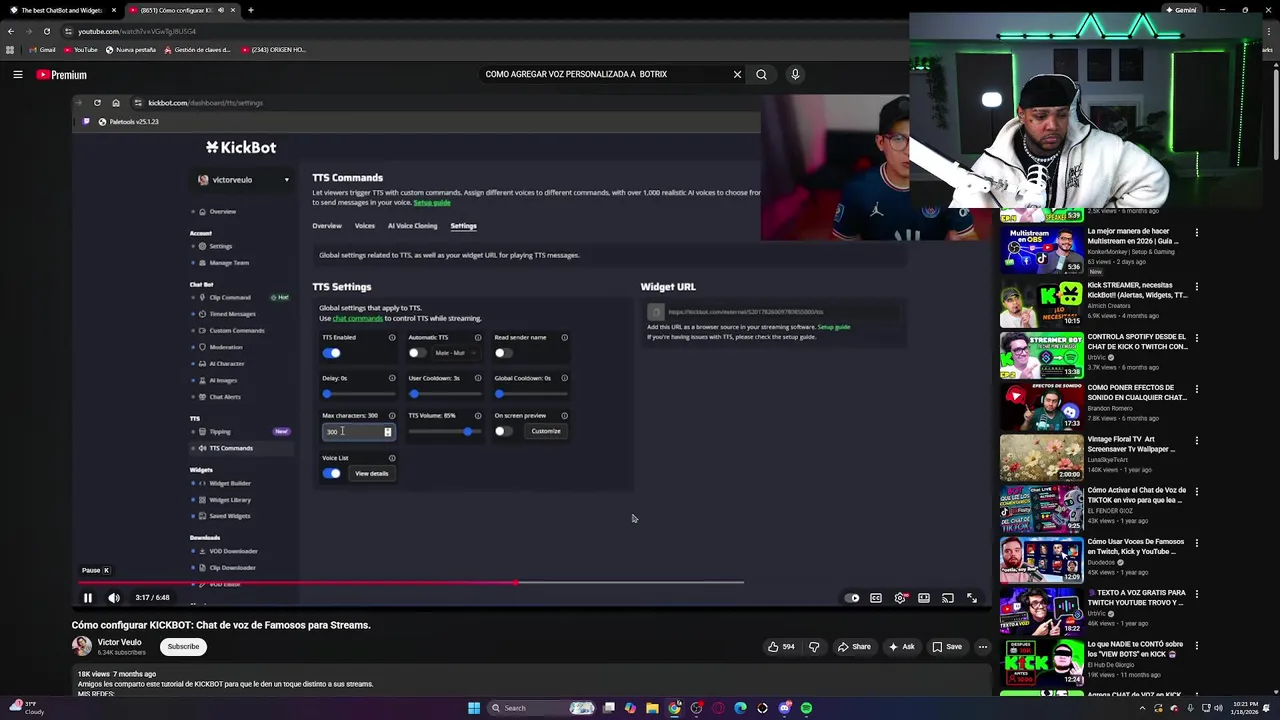Click the TTS Volume slider handle
The image size is (1280, 720).
(x=467, y=431)
